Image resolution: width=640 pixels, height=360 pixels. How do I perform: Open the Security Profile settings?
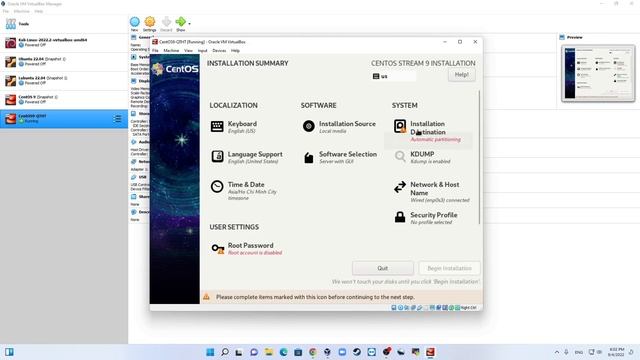click(425, 218)
